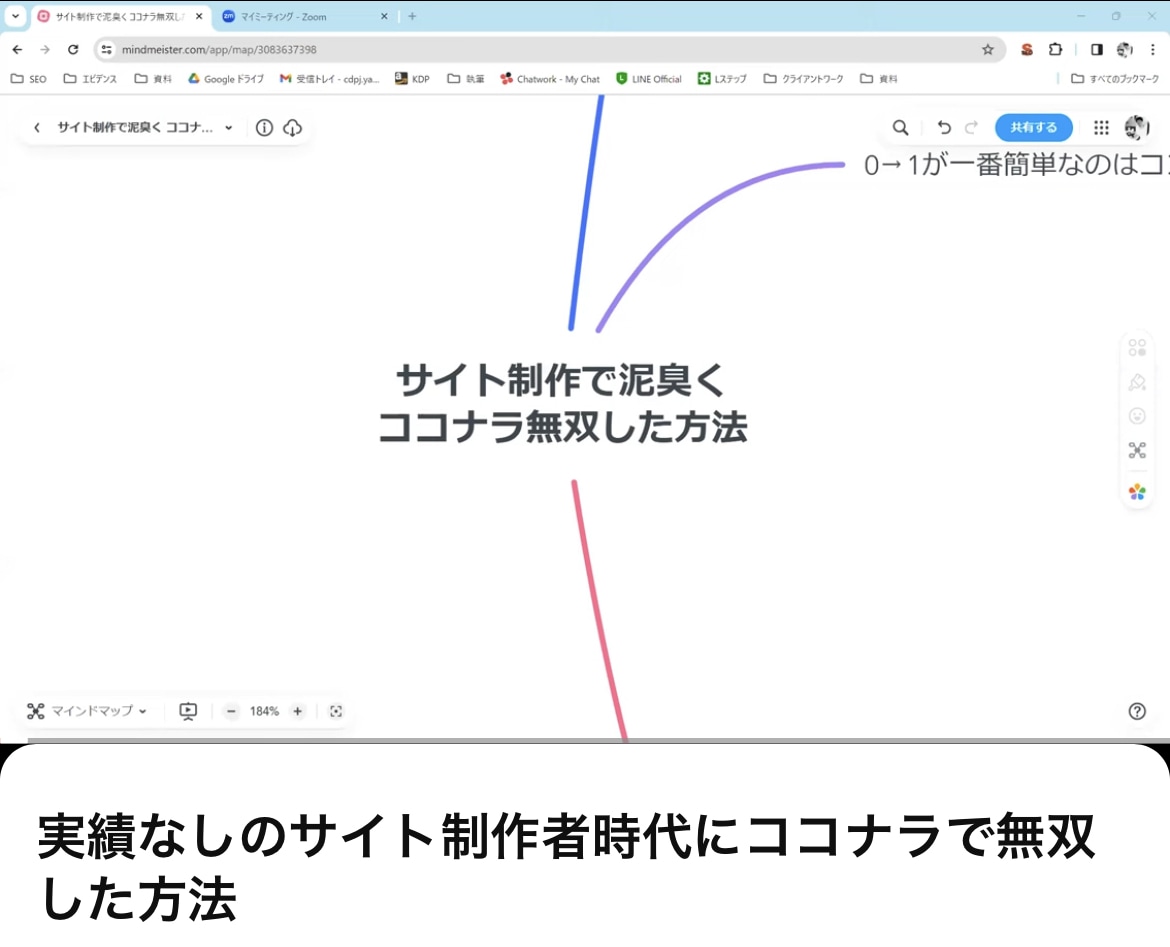Expand the map title dropdown arrow
Screen dimensions: 1170x947
[228, 128]
